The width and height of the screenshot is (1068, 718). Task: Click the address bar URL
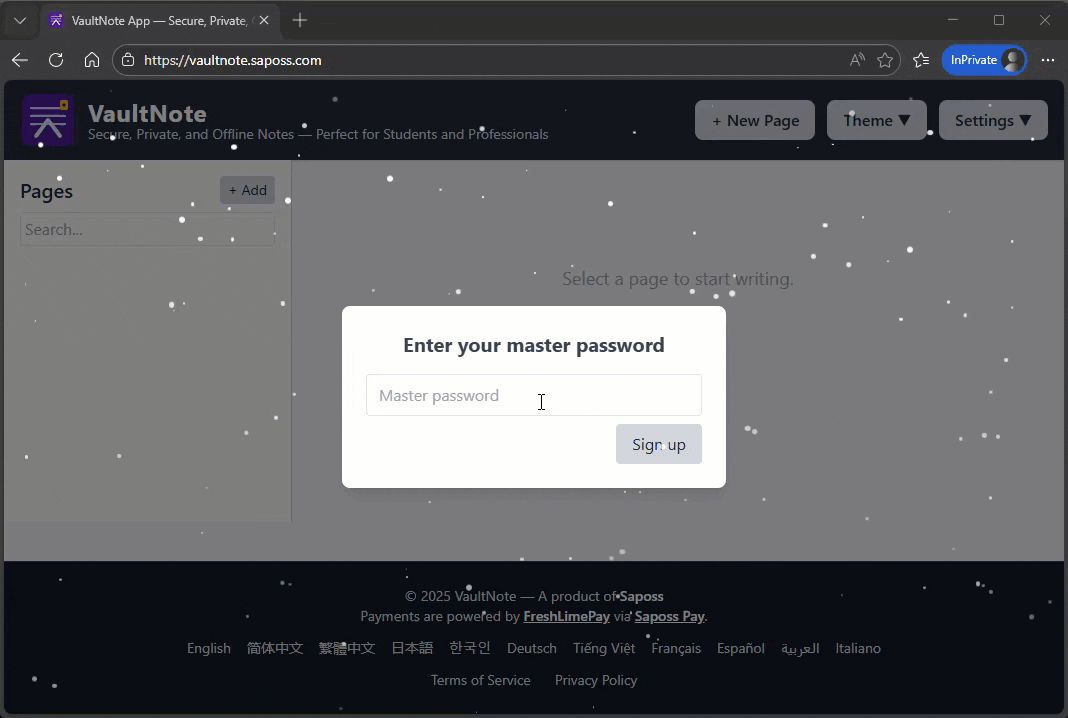point(232,60)
